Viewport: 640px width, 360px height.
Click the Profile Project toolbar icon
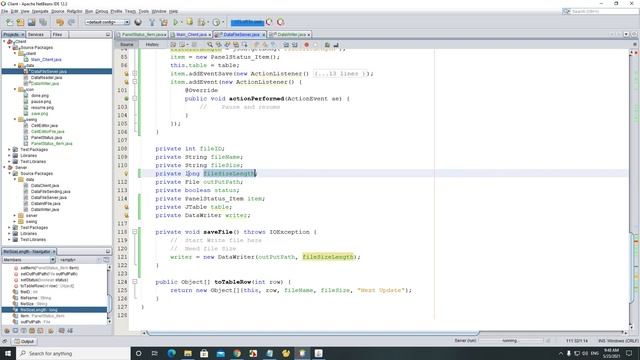[216, 22]
